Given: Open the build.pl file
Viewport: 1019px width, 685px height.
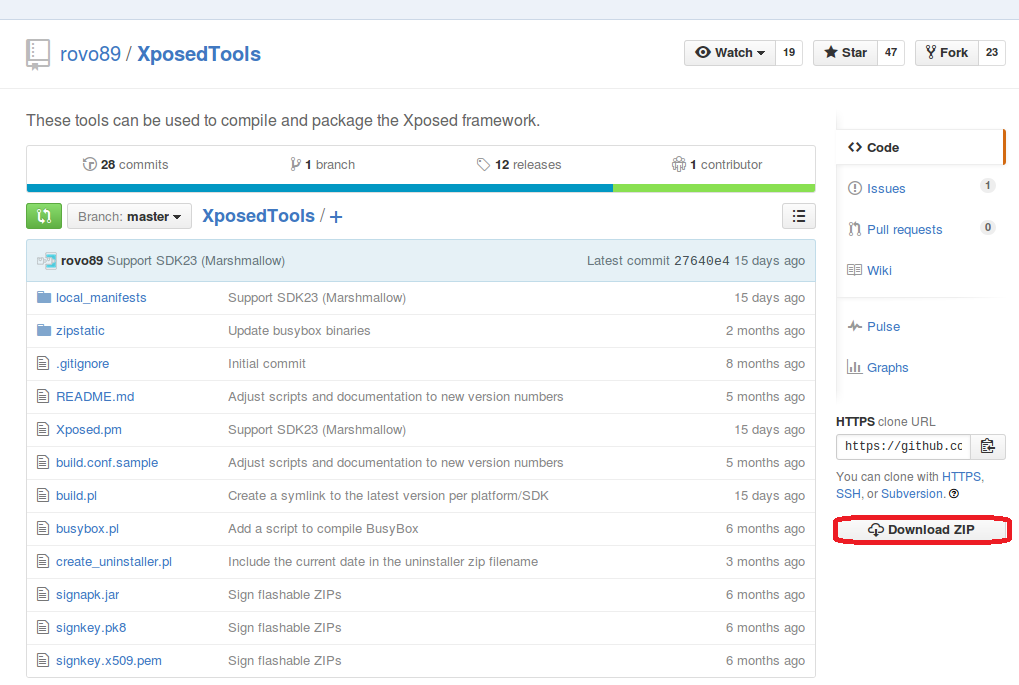Looking at the screenshot, I should coord(77,496).
